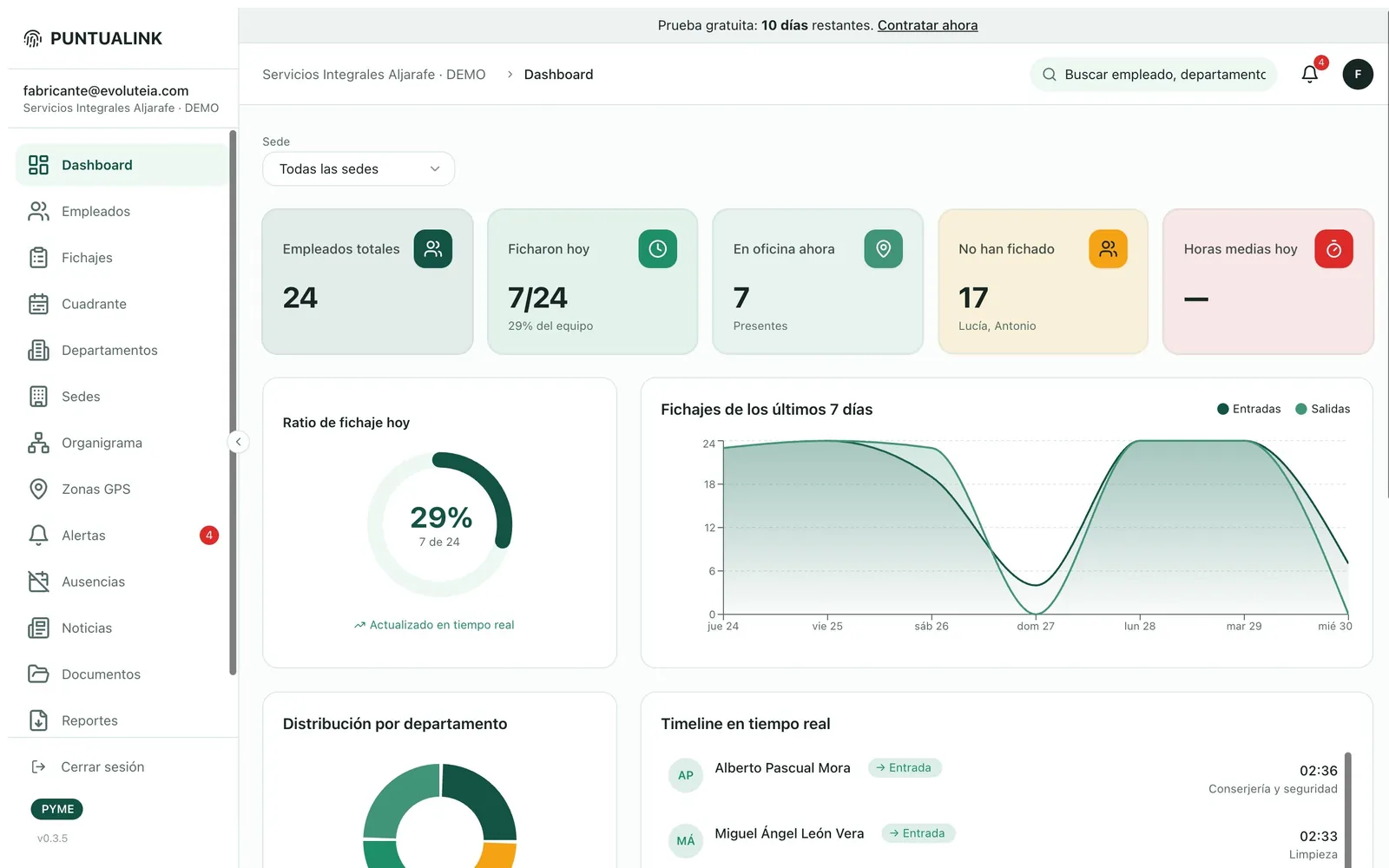Click the Reportes download file icon
Image resolution: width=1389 pixels, height=868 pixels.
pyautogui.click(x=38, y=720)
